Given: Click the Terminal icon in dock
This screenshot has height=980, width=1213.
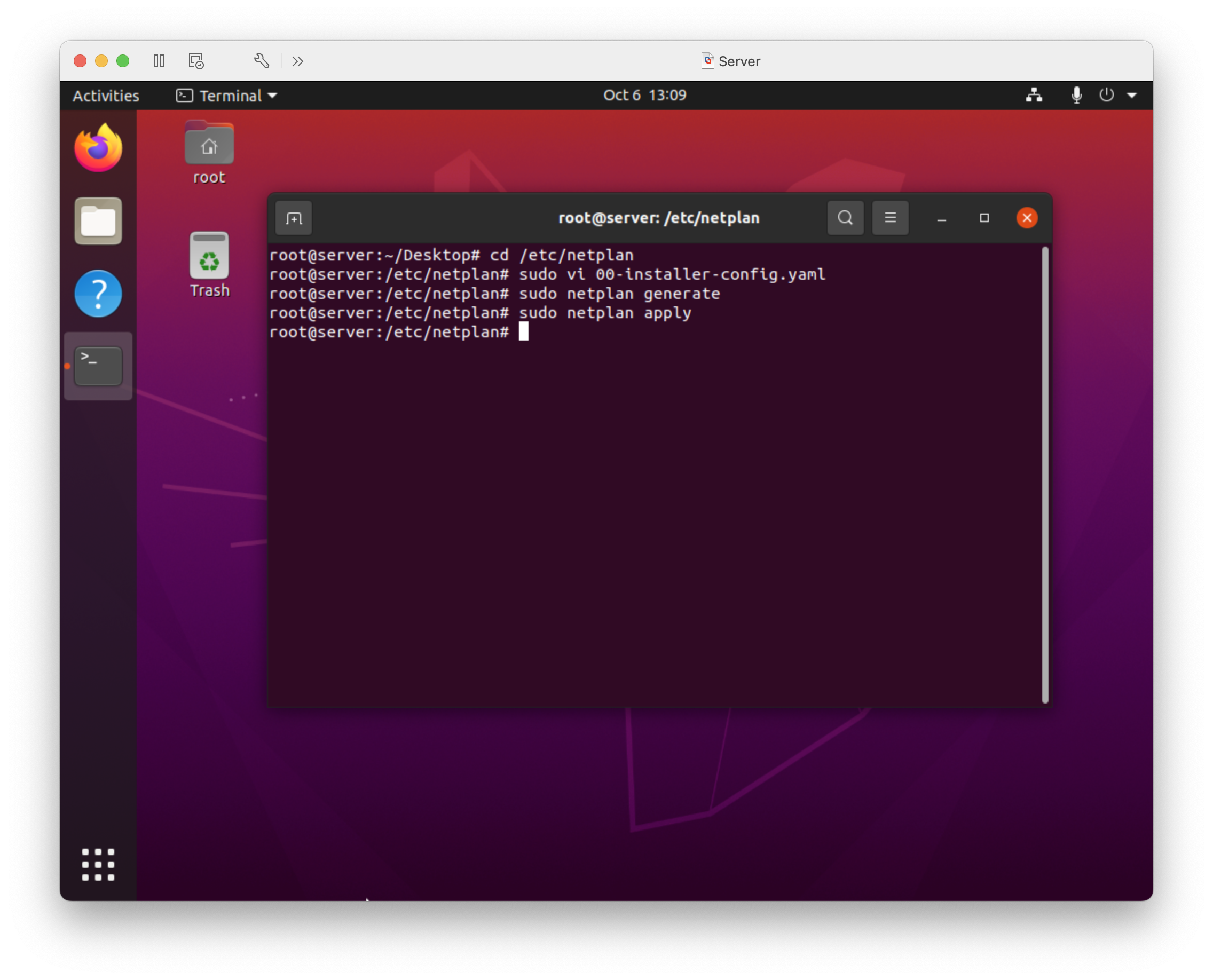Looking at the screenshot, I should tap(98, 366).
